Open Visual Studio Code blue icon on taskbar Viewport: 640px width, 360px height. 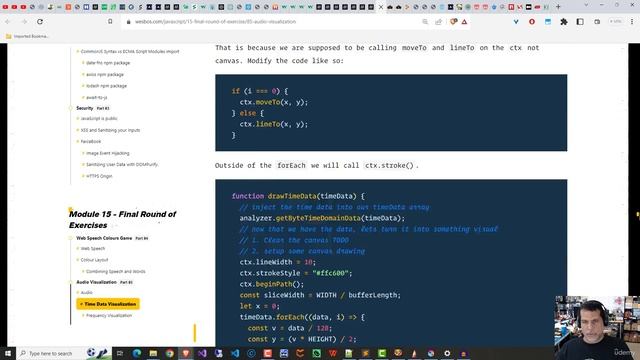235,353
